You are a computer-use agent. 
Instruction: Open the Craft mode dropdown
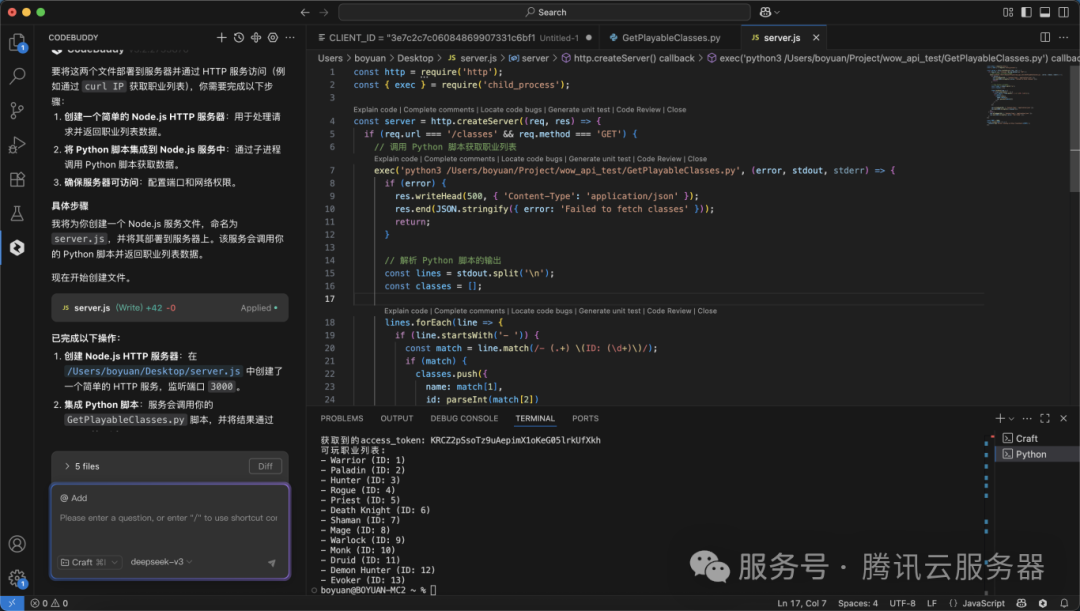[x=90, y=562]
